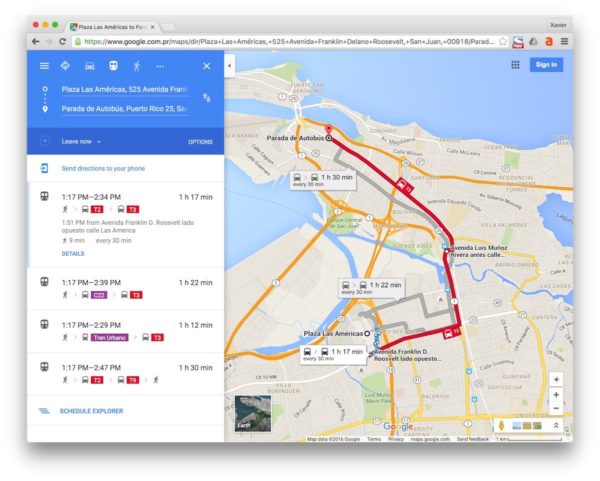Open DETAILS for the first route
600x481 pixels.
[73, 254]
